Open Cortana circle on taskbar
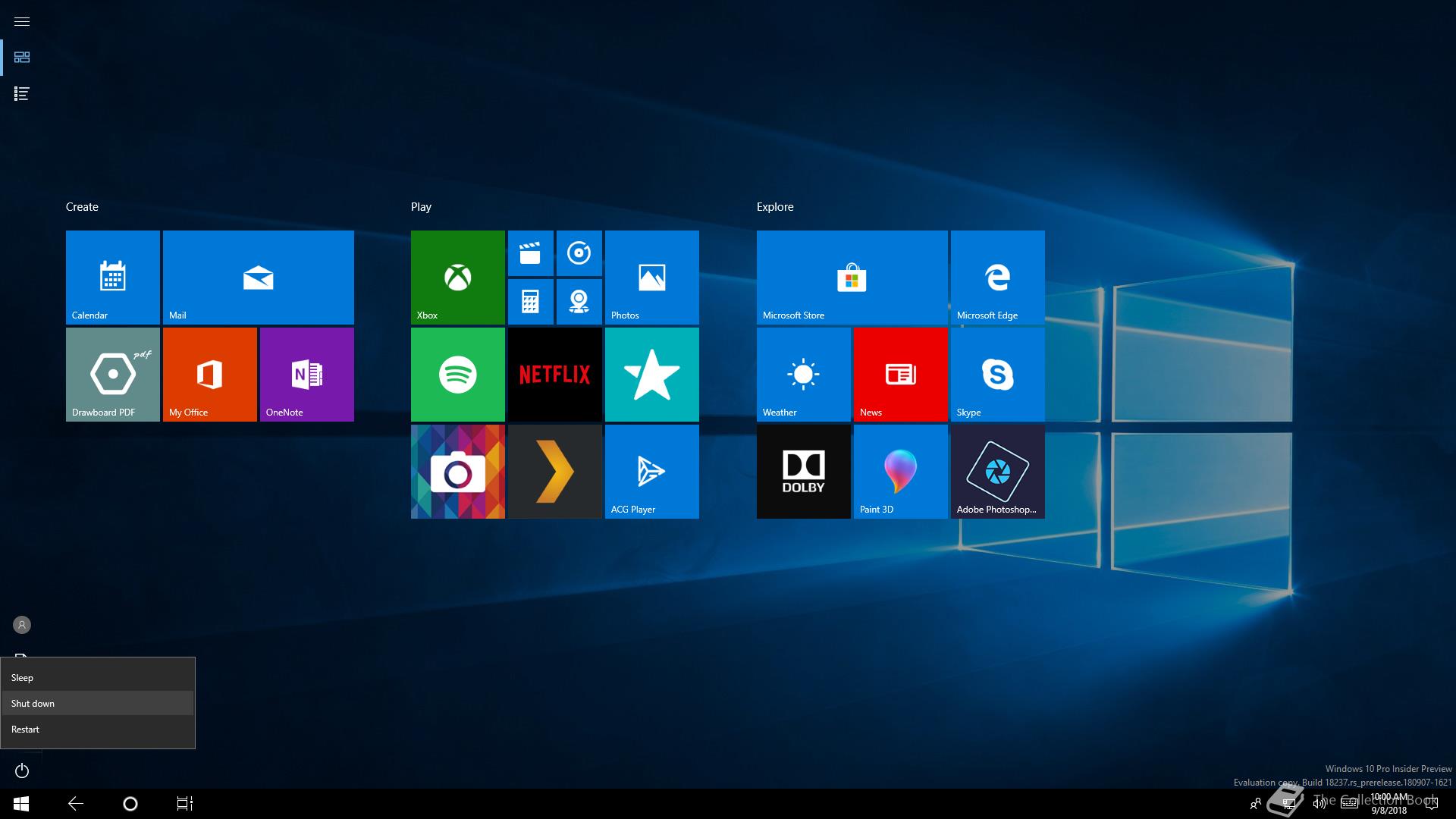1456x819 pixels. [130, 804]
